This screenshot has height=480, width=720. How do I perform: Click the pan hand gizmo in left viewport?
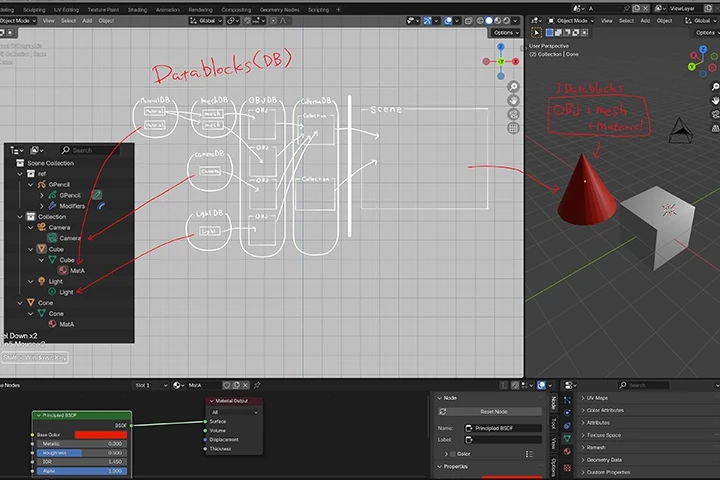513,100
